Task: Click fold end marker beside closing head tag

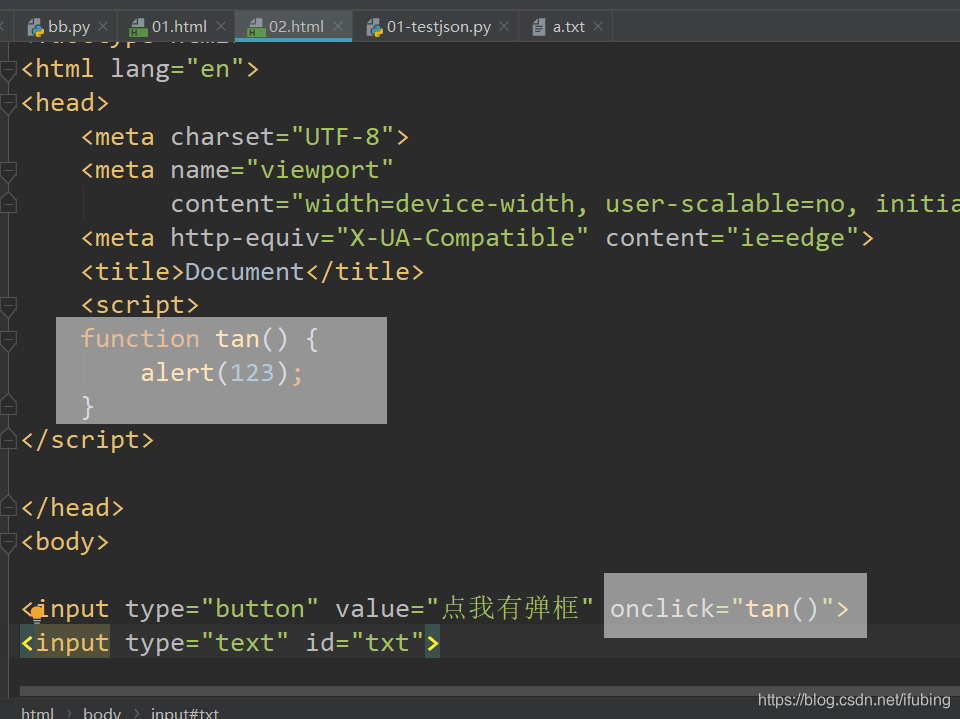Action: click(x=8, y=506)
